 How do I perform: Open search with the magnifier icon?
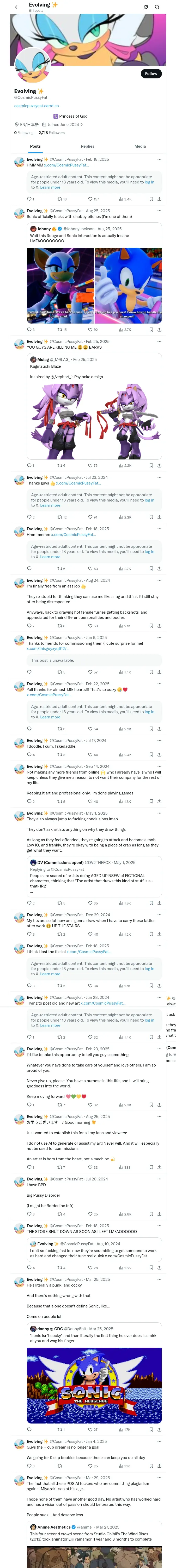click(157, 7)
